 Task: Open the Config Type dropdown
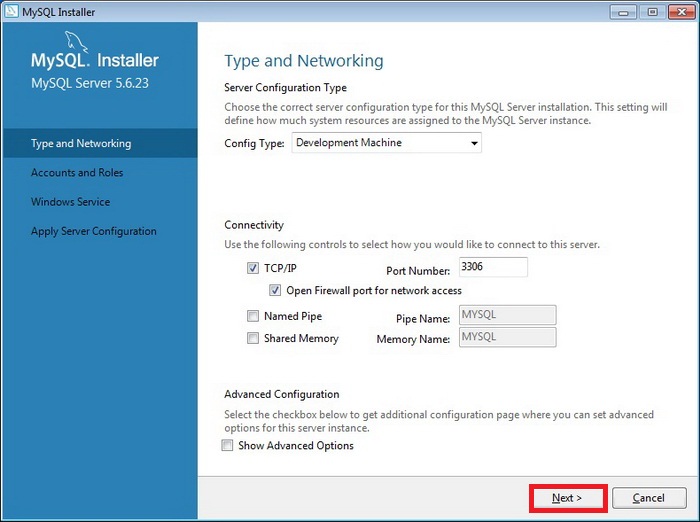tap(387, 143)
